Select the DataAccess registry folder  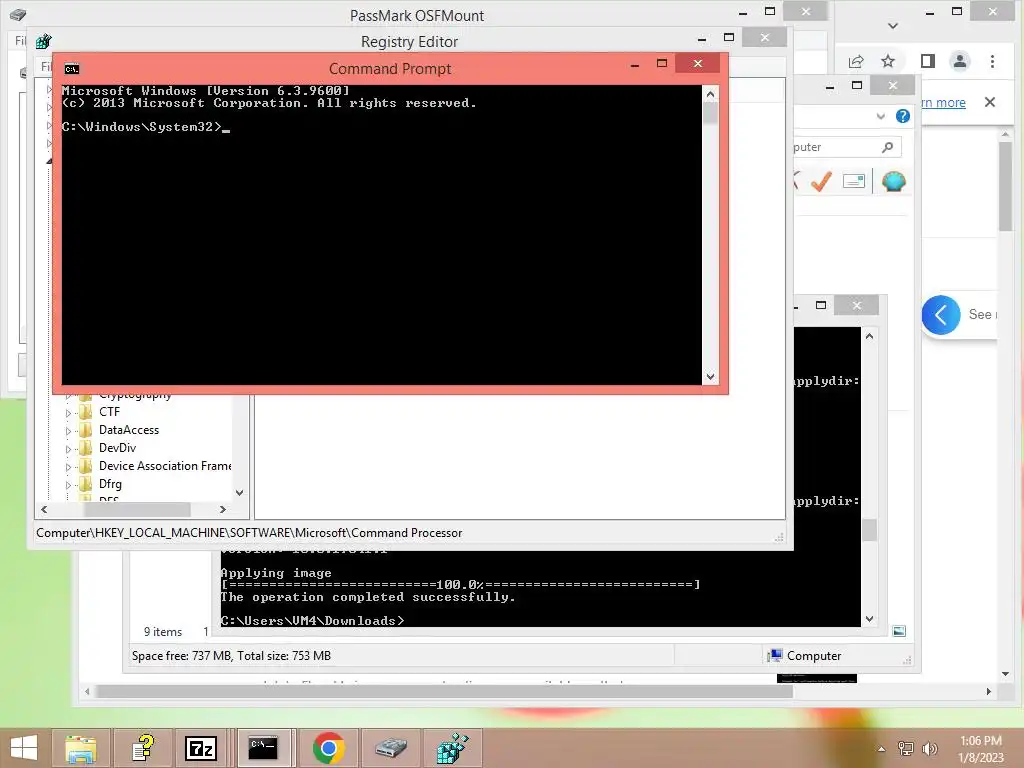coord(129,430)
